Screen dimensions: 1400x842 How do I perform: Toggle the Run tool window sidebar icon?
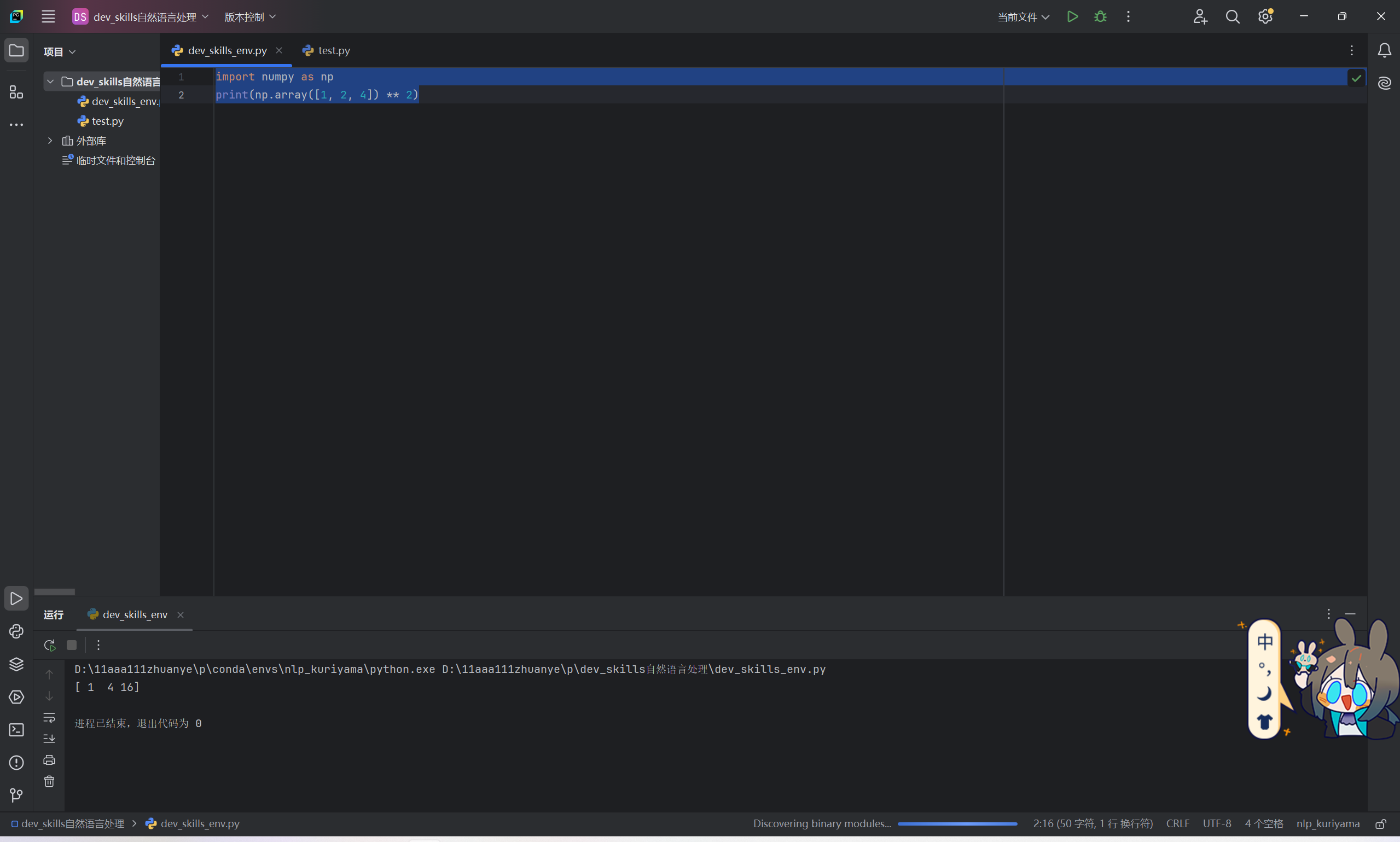click(x=16, y=598)
